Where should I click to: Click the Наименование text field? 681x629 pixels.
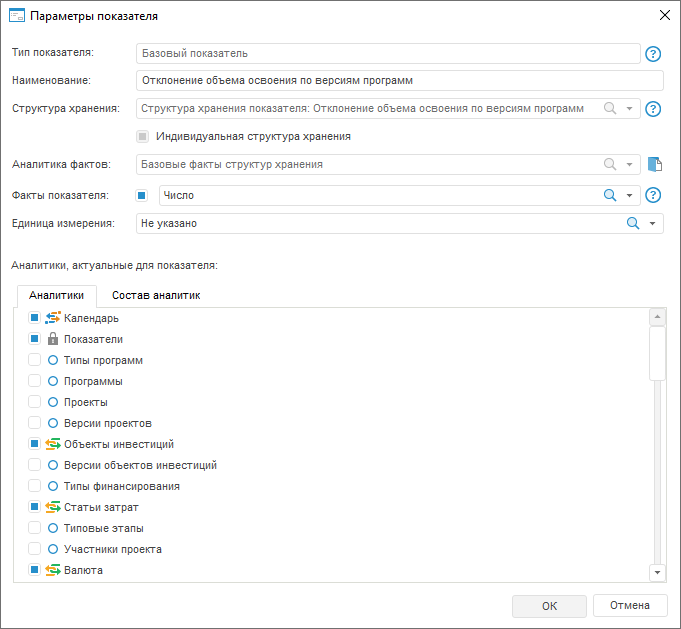click(399, 81)
